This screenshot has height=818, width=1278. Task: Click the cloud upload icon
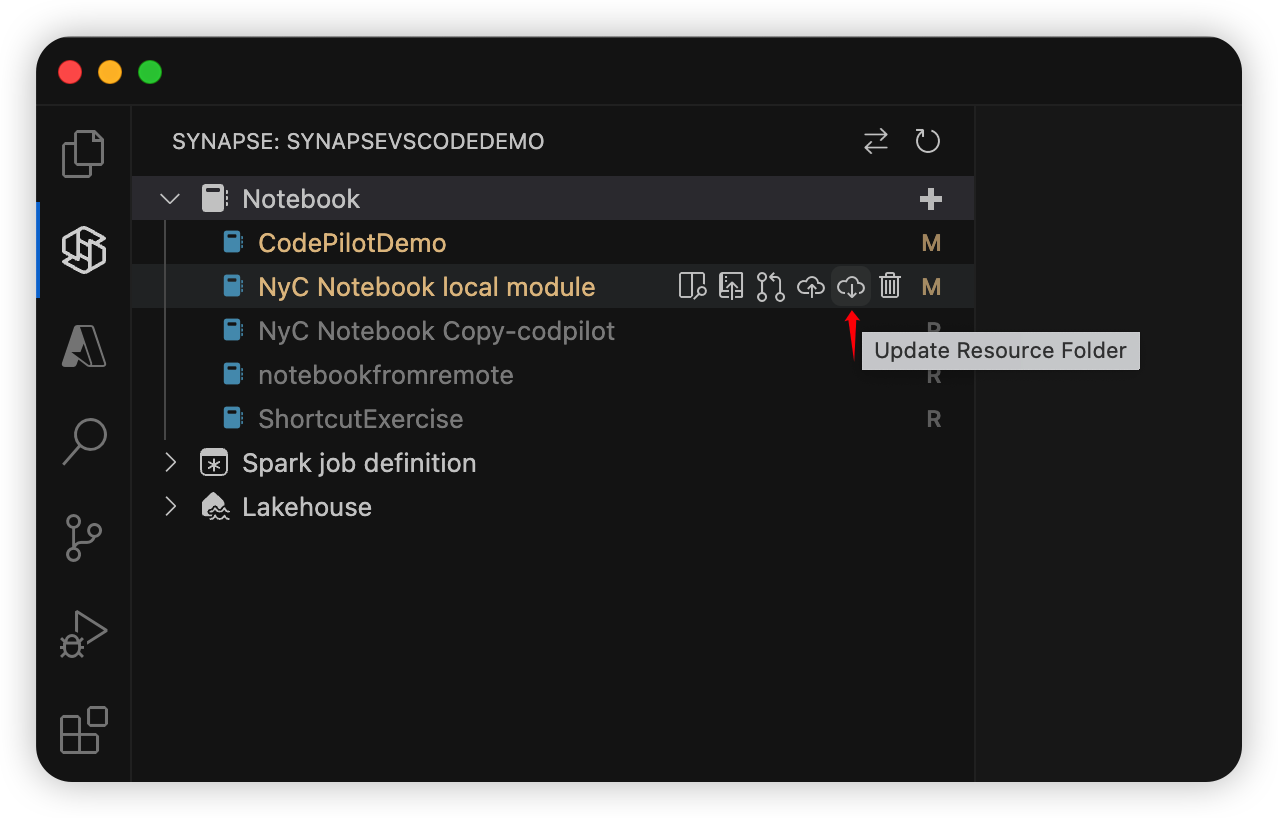pos(810,287)
